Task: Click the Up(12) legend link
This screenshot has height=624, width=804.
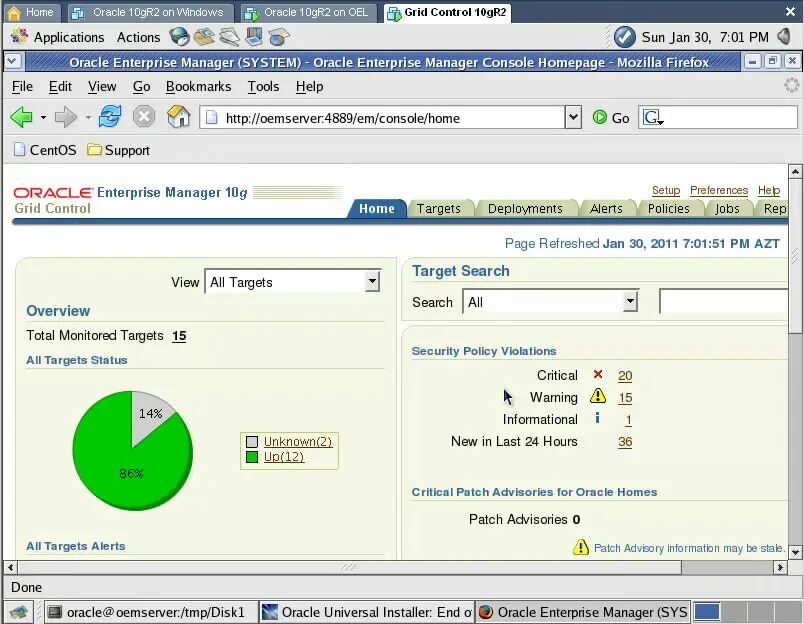Action: [284, 456]
